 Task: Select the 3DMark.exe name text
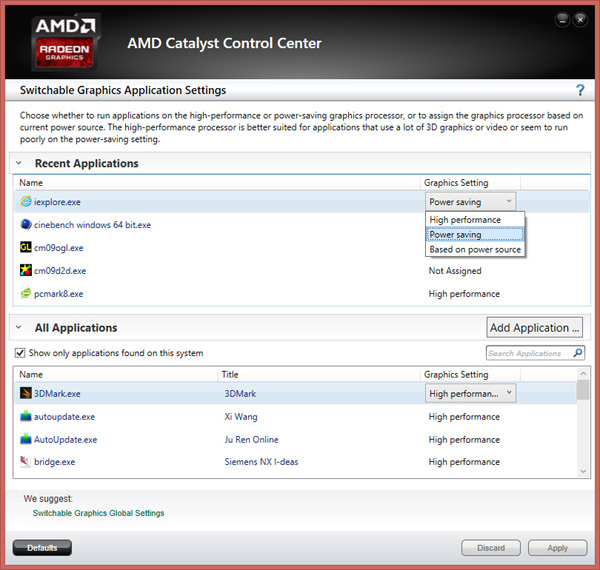click(57, 394)
